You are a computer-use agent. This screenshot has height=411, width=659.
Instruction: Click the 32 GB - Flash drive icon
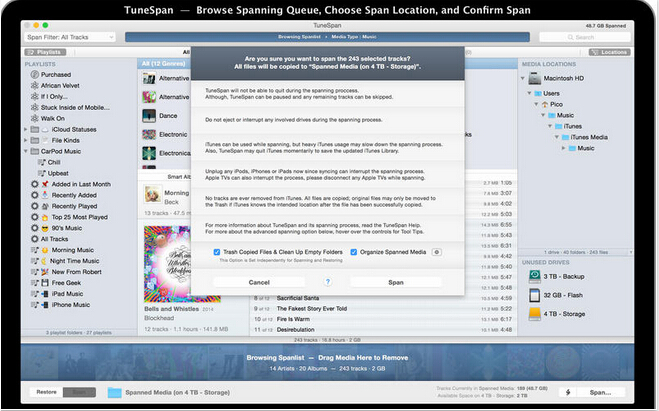[x=535, y=295]
